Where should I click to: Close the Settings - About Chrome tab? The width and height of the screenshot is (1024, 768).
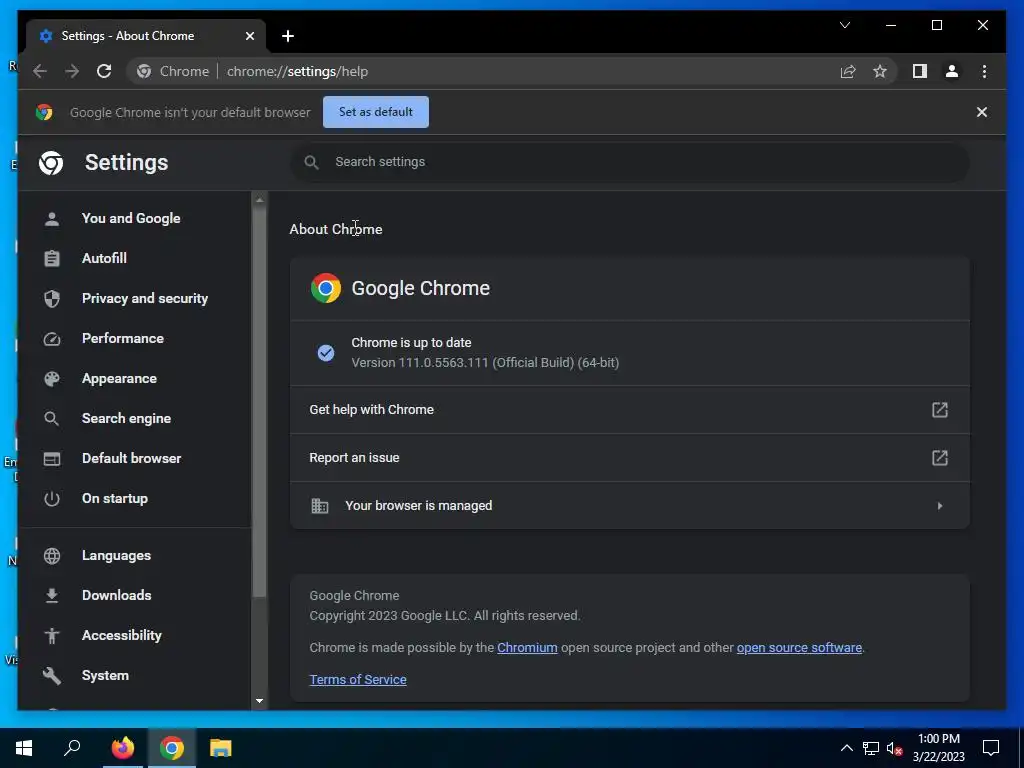[249, 36]
